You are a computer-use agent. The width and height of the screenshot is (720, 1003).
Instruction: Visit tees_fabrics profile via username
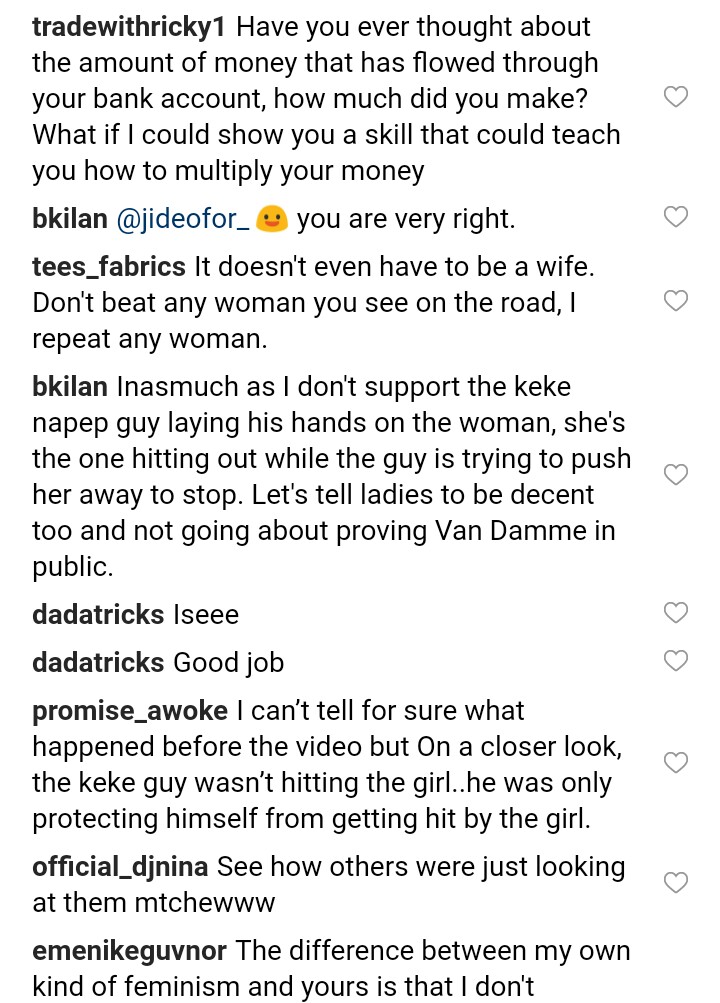[x=109, y=267]
